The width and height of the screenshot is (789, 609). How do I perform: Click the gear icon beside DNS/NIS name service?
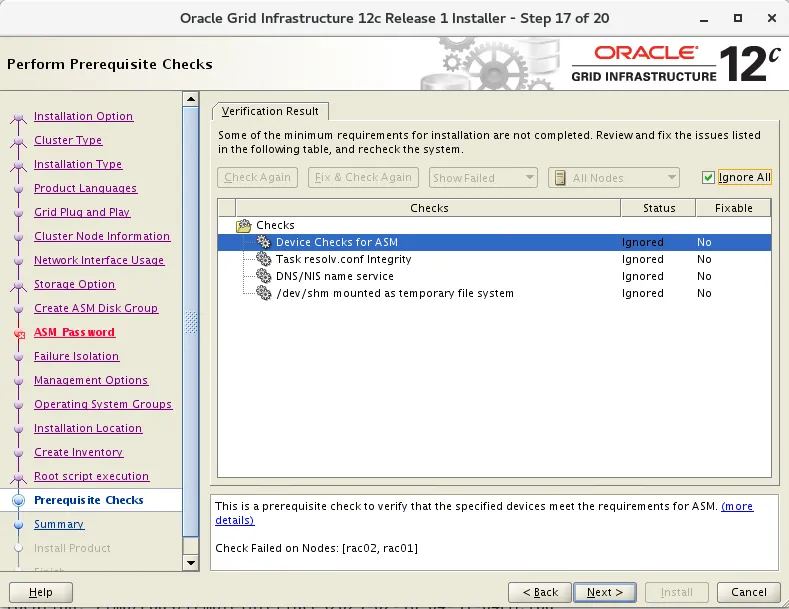tap(264, 276)
